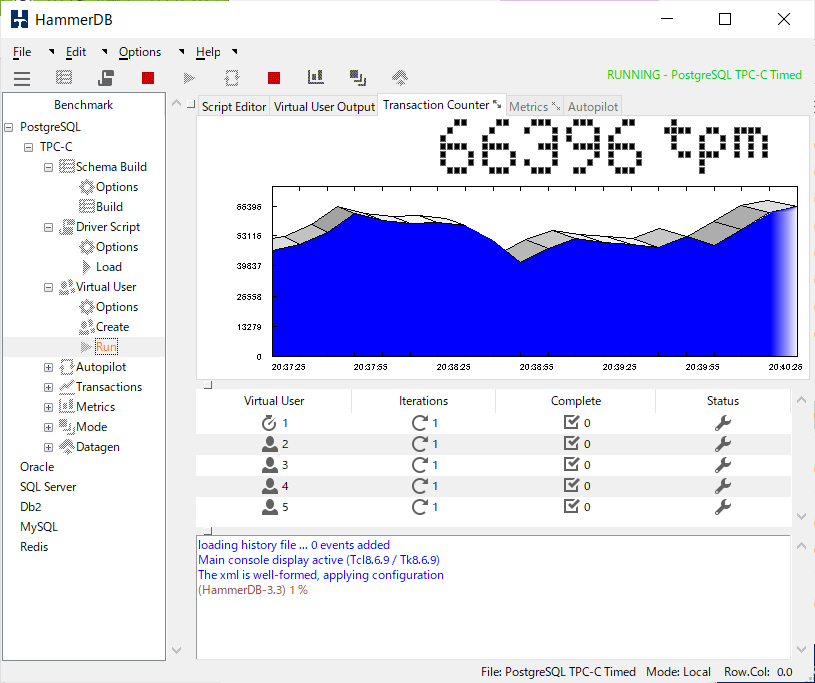Click complete checkbox for user 5
The height and width of the screenshot is (683, 815).
click(571, 506)
